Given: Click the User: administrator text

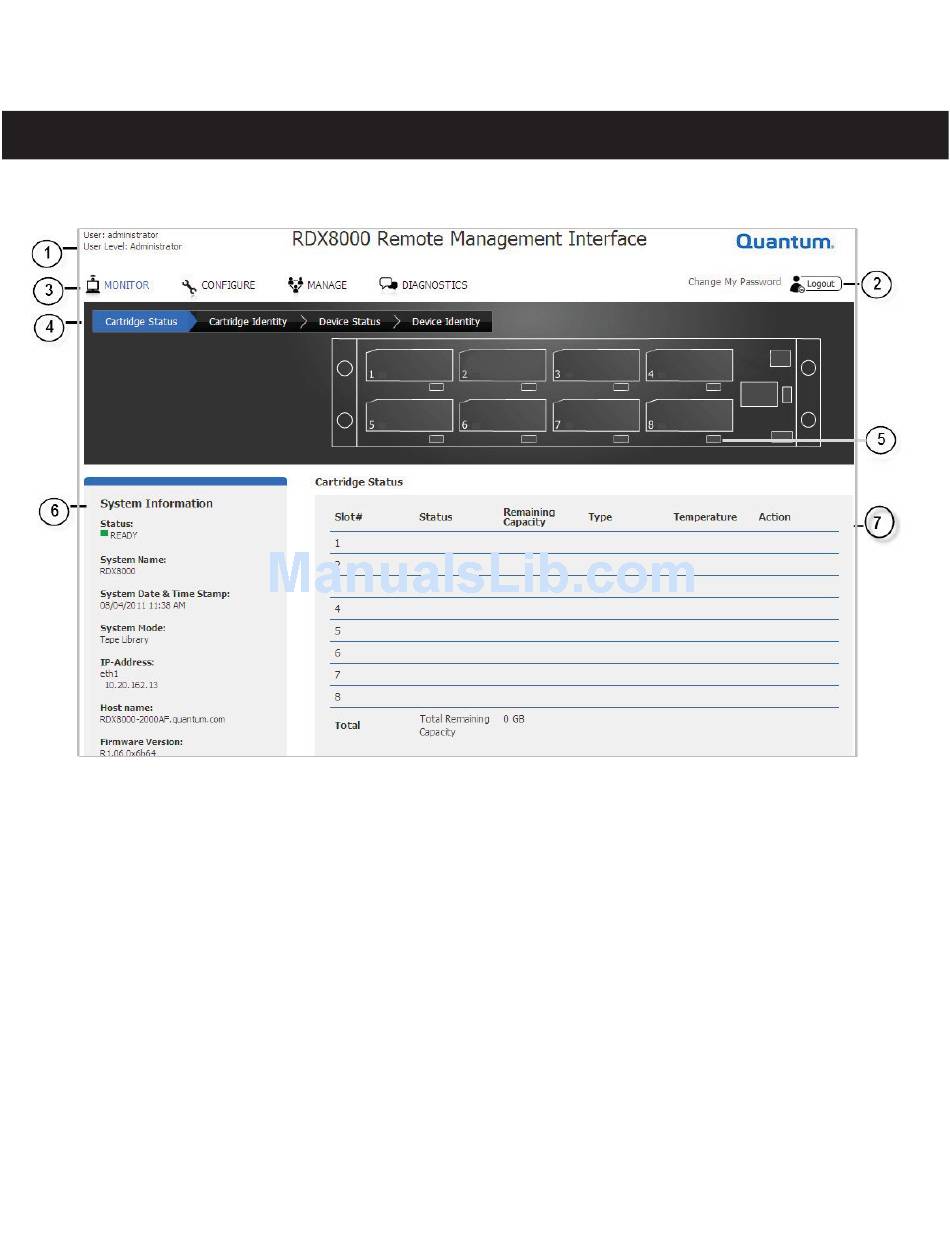Looking at the screenshot, I should click(x=120, y=235).
